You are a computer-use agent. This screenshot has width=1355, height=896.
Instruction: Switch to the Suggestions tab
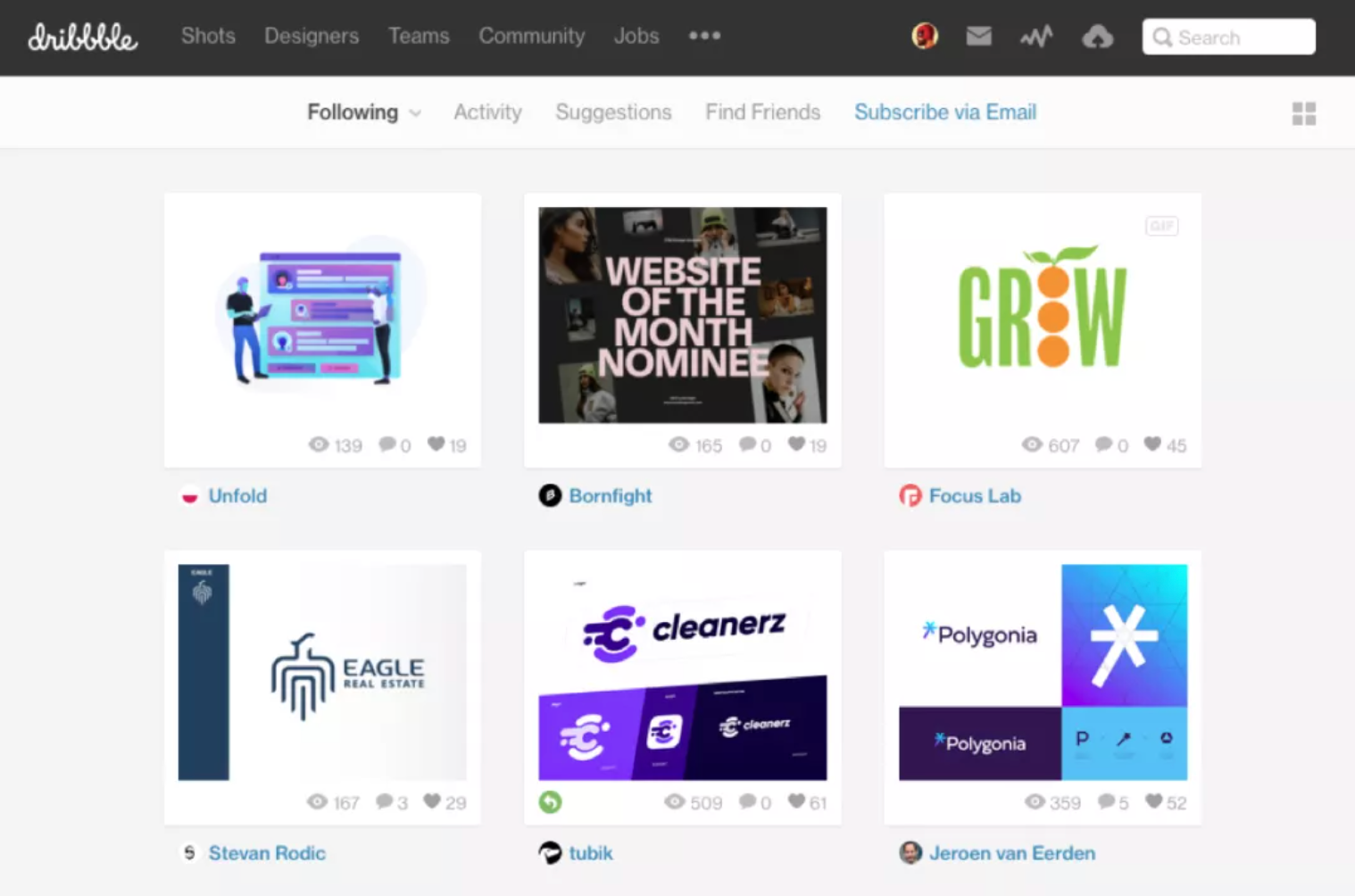[x=613, y=112]
